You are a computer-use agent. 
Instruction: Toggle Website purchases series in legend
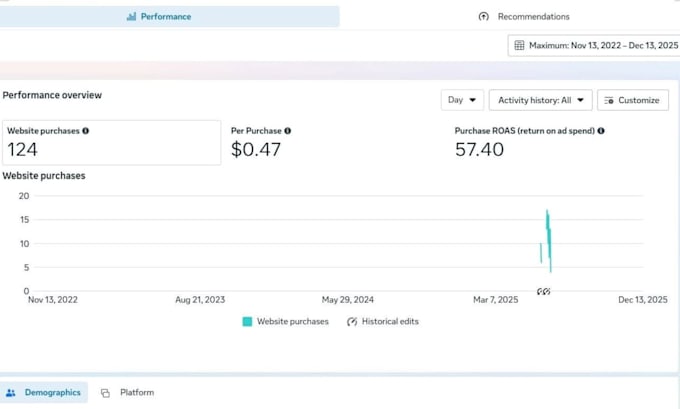(285, 321)
